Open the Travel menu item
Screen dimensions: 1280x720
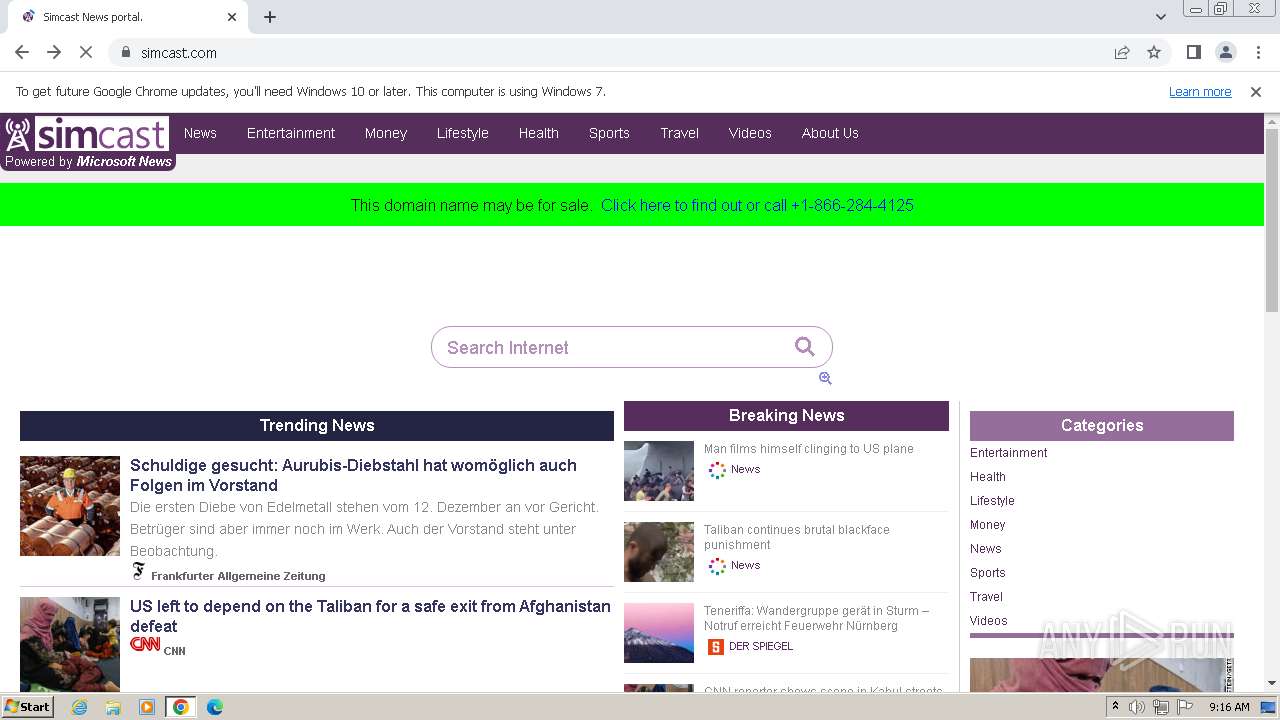click(x=680, y=133)
